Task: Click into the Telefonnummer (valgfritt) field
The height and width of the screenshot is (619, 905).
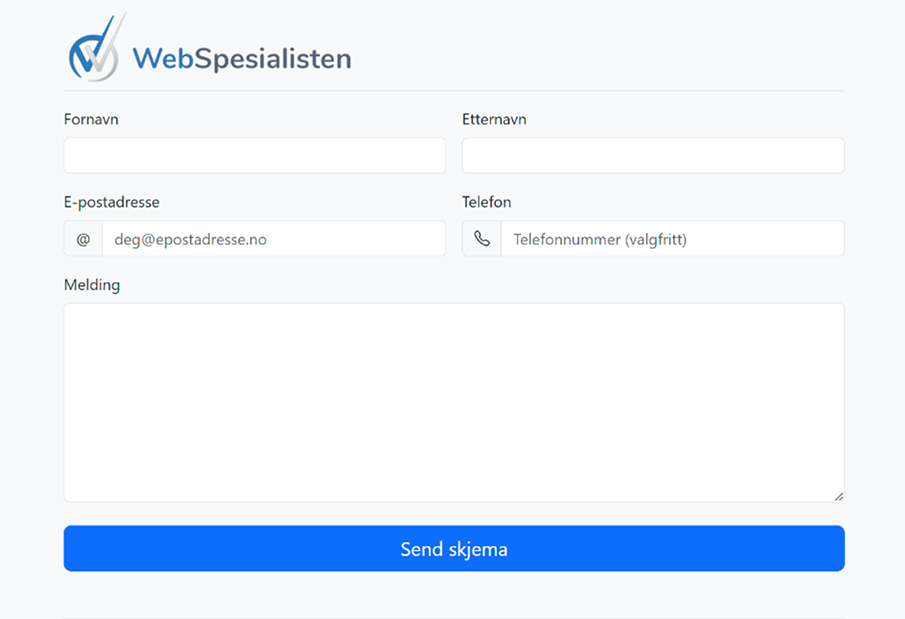Action: coord(672,239)
